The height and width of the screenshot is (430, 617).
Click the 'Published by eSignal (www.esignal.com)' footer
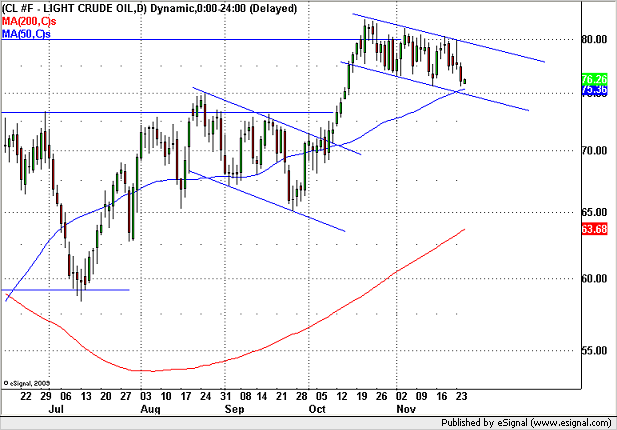click(526, 423)
